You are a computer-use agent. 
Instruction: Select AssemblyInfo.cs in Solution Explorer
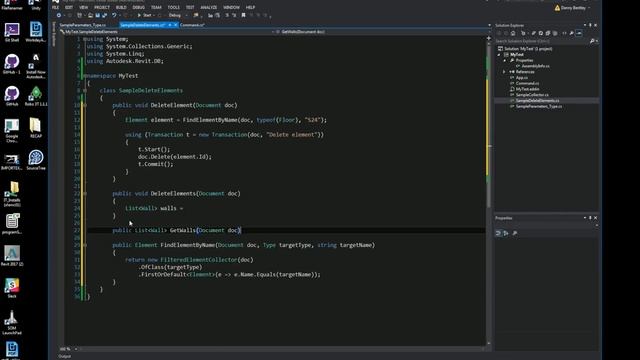tap(535, 66)
